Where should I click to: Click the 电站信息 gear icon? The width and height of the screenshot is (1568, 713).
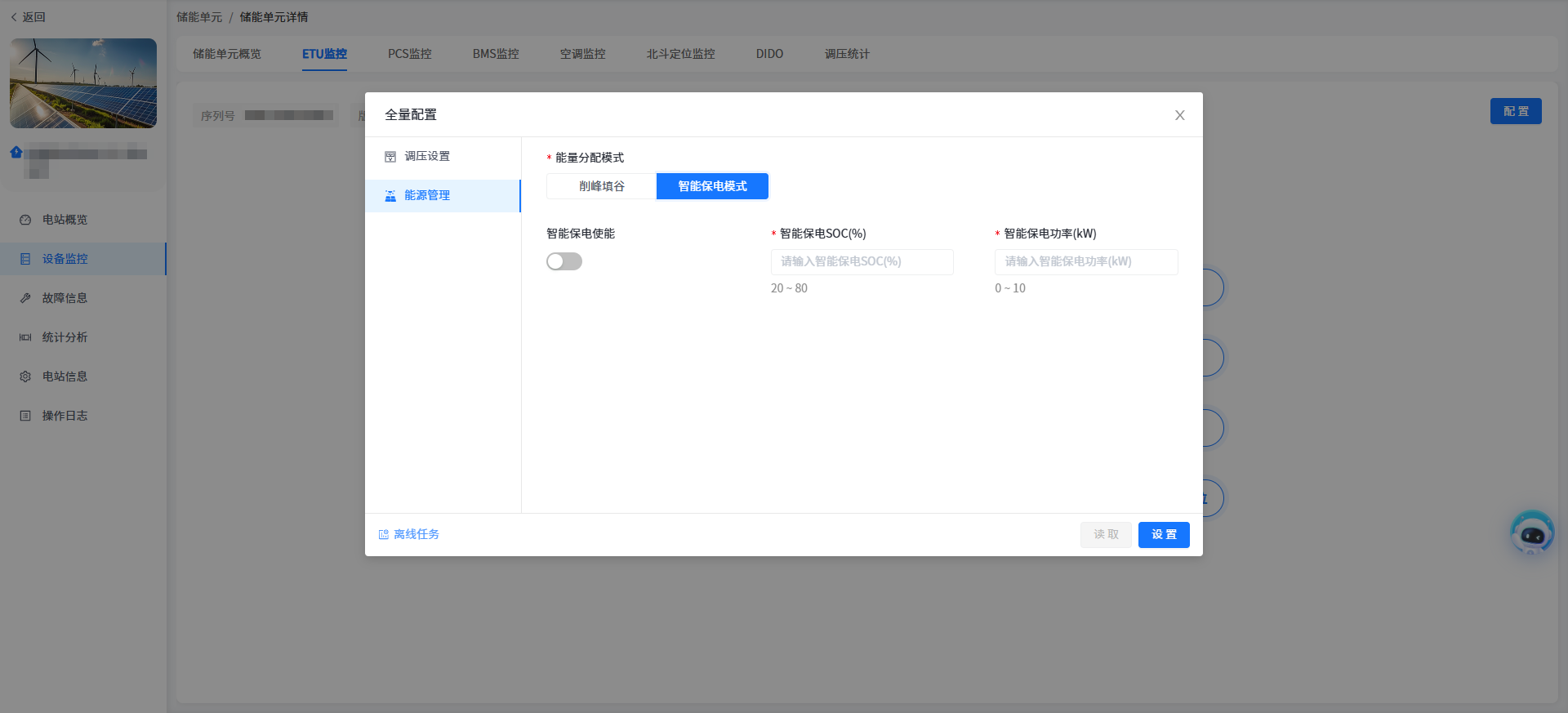pos(25,377)
